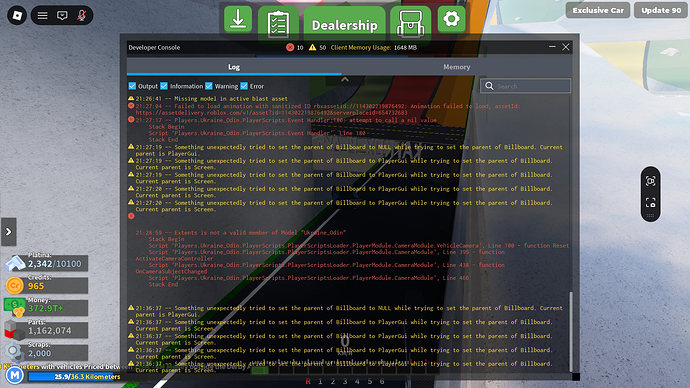
Task: Select the 21:27:19 Billboard NULL warning line
Action: pos(349,150)
